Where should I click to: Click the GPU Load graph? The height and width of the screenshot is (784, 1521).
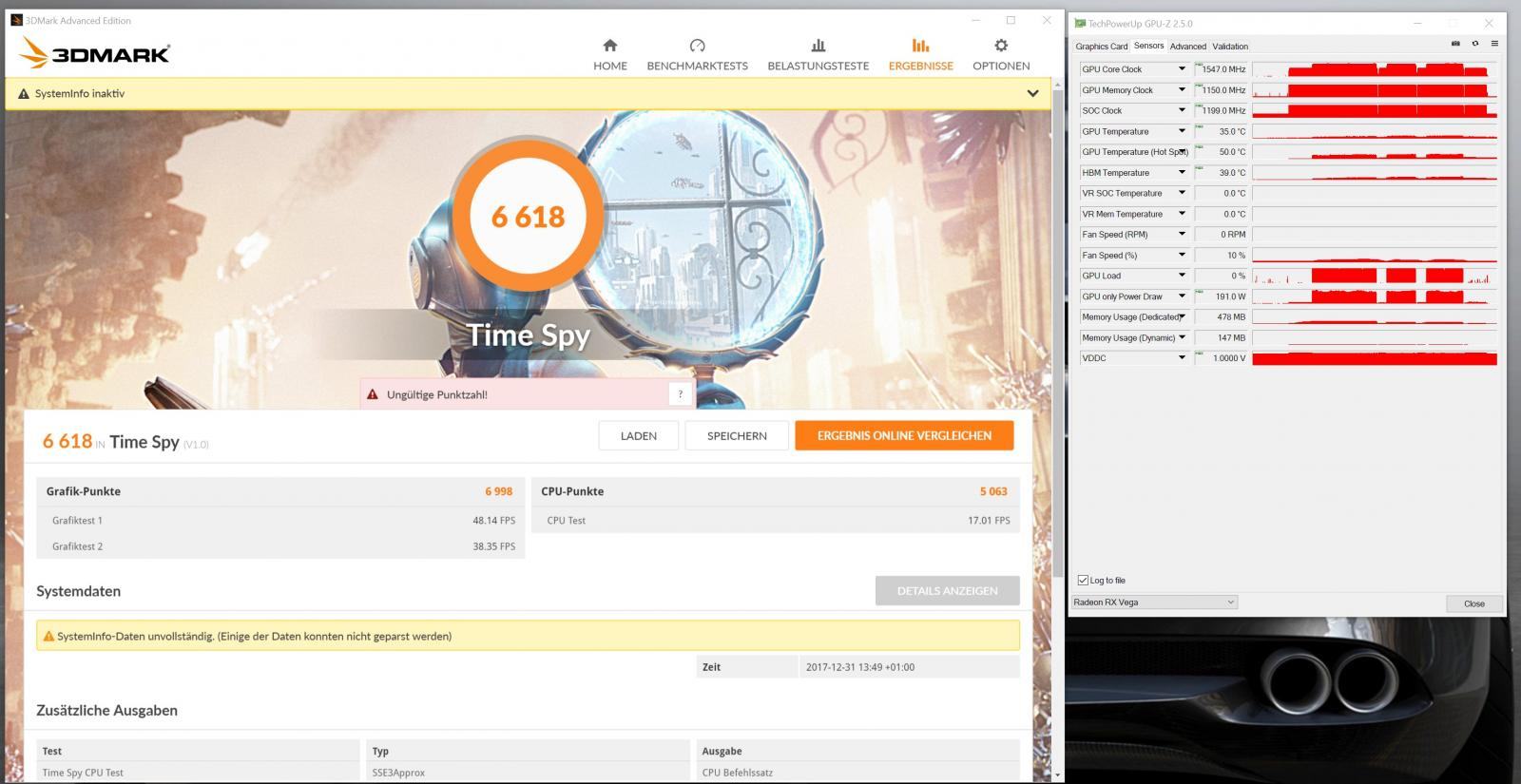point(1375,276)
